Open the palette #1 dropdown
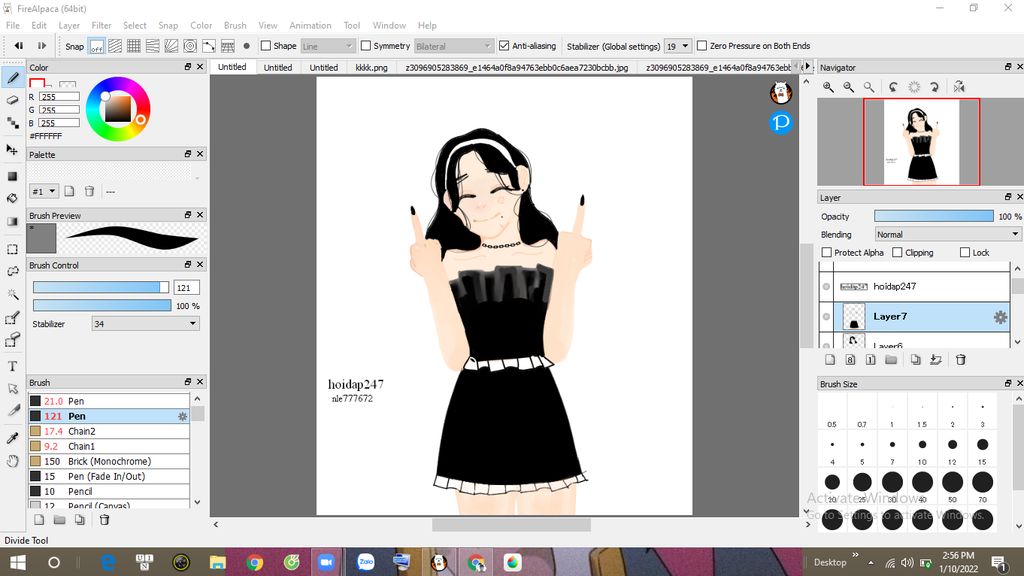This screenshot has height=576, width=1024. click(44, 191)
